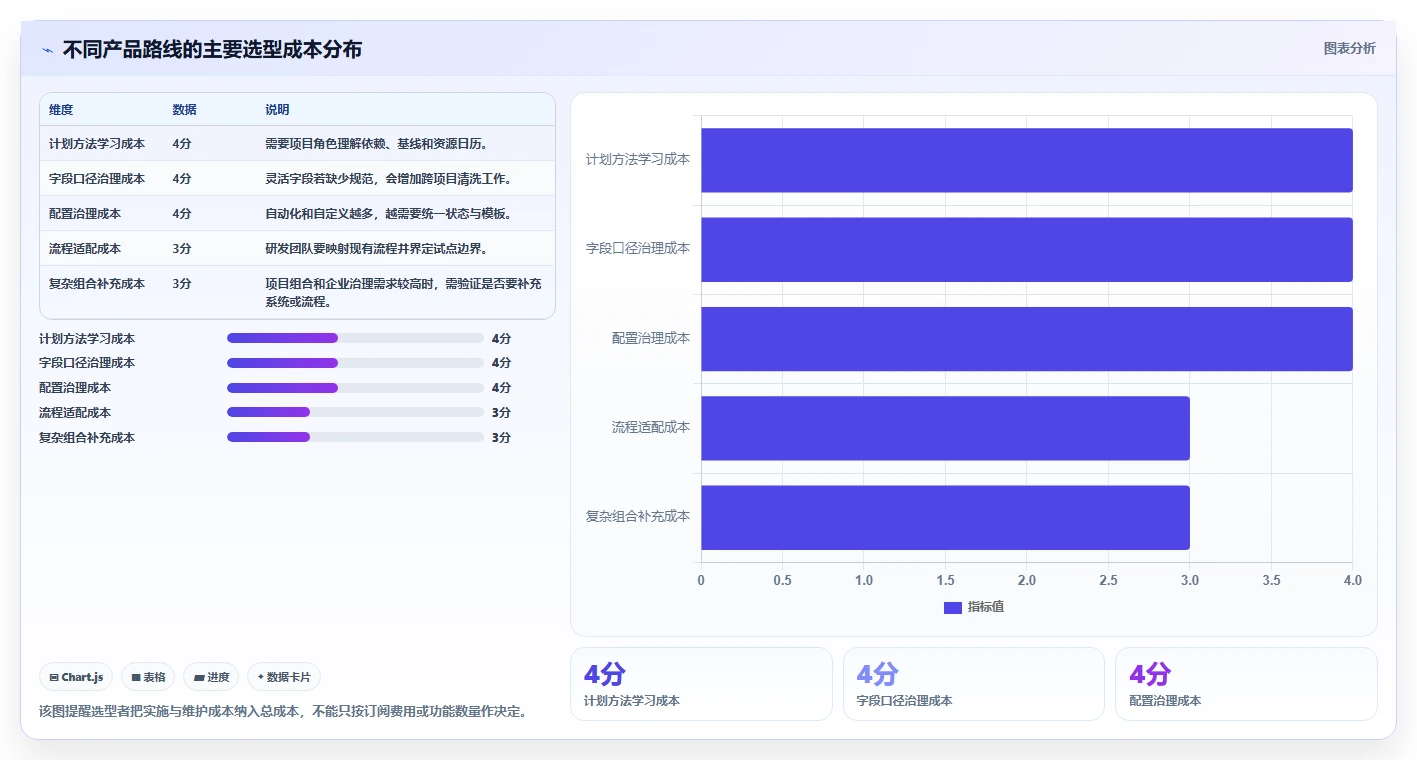This screenshot has height=760, width=1417.
Task: Open the 4分 配置治理成本 data card
Action: click(1246, 684)
